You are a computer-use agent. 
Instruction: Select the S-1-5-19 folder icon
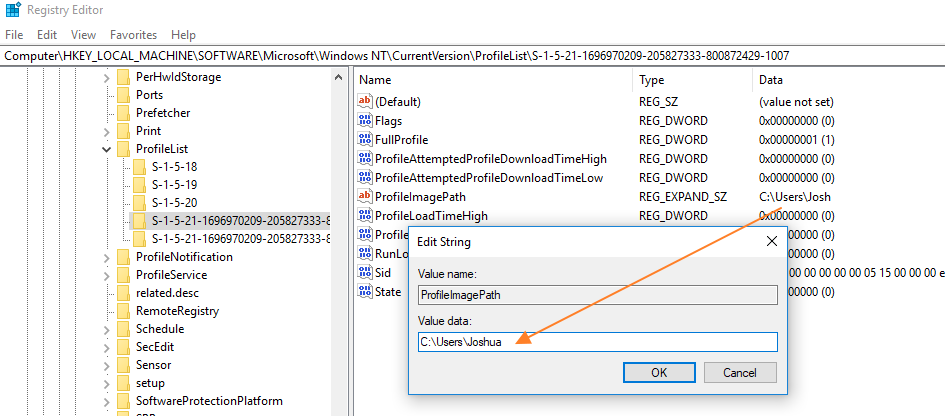pyautogui.click(x=139, y=184)
